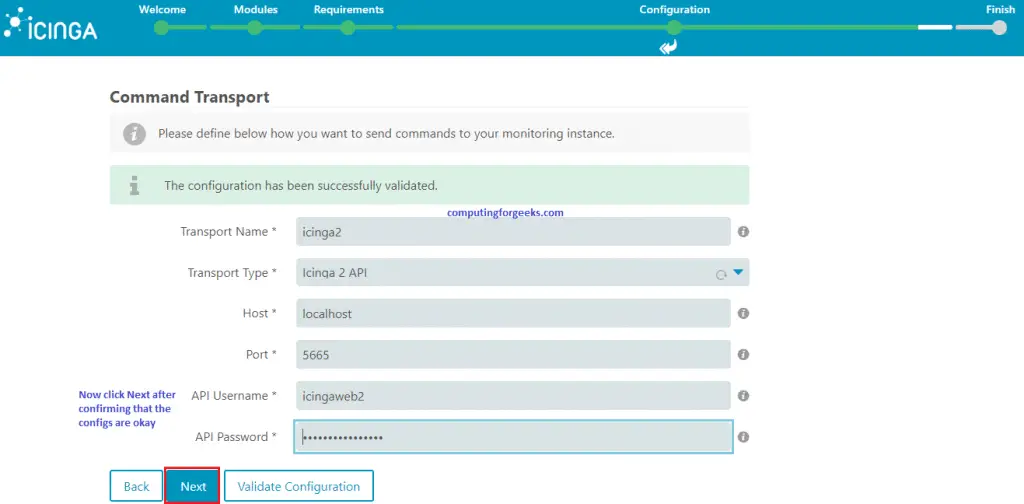
Task: Click the Welcome step progress dot
Action: [x=161, y=28]
